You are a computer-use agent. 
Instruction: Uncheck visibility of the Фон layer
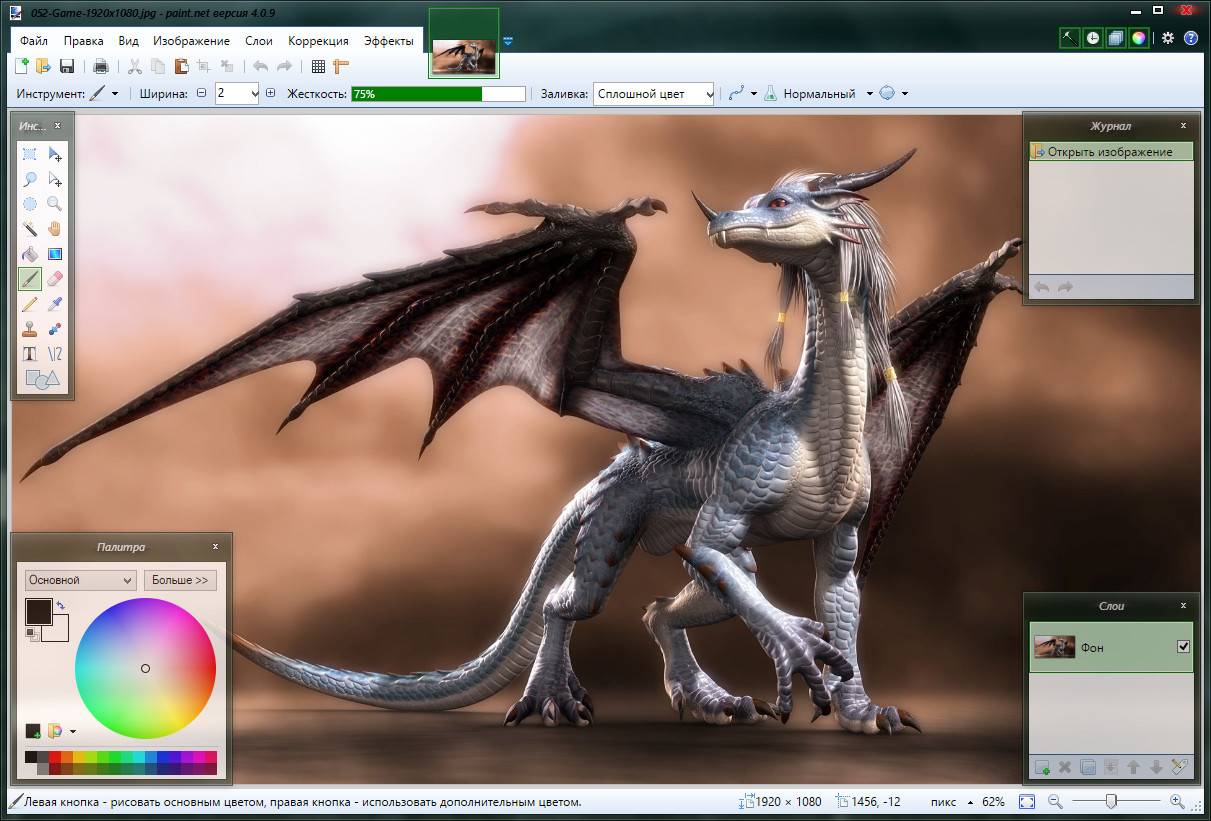[1184, 647]
